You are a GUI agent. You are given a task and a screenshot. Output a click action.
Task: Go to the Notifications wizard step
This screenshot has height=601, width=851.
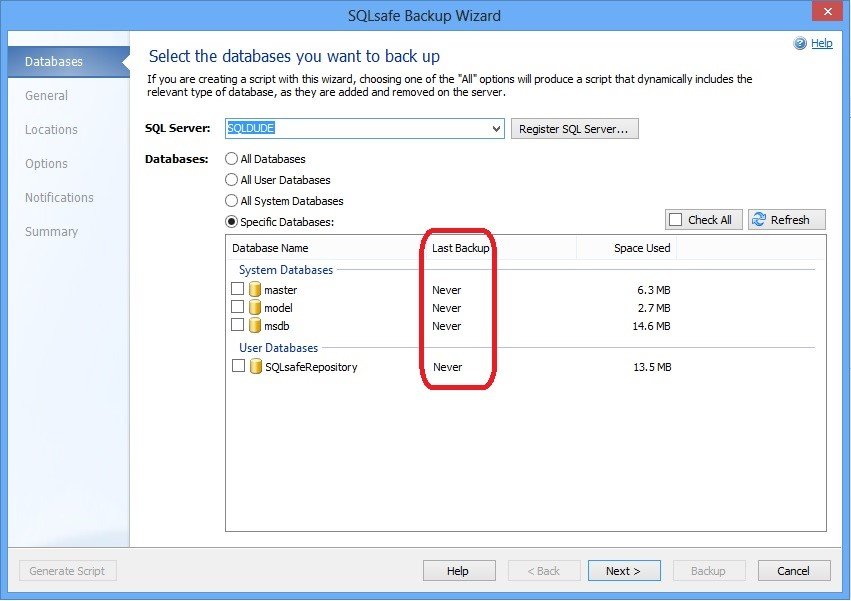59,198
